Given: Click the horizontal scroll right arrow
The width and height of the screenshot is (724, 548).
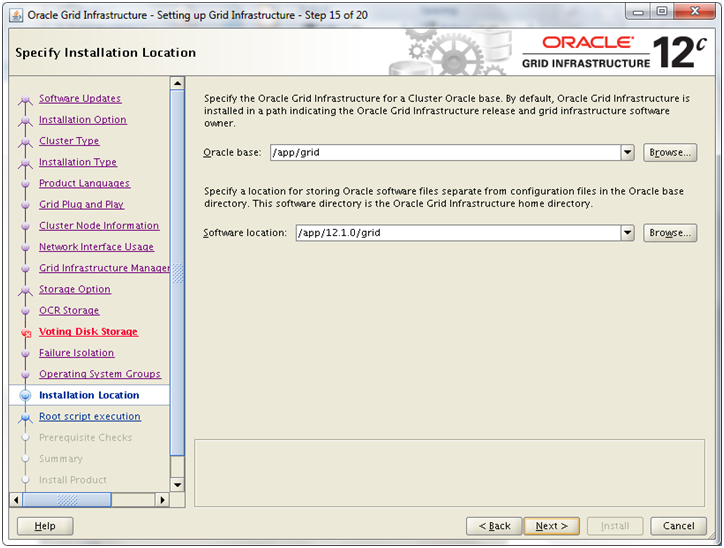Looking at the screenshot, I should click(x=162, y=500).
